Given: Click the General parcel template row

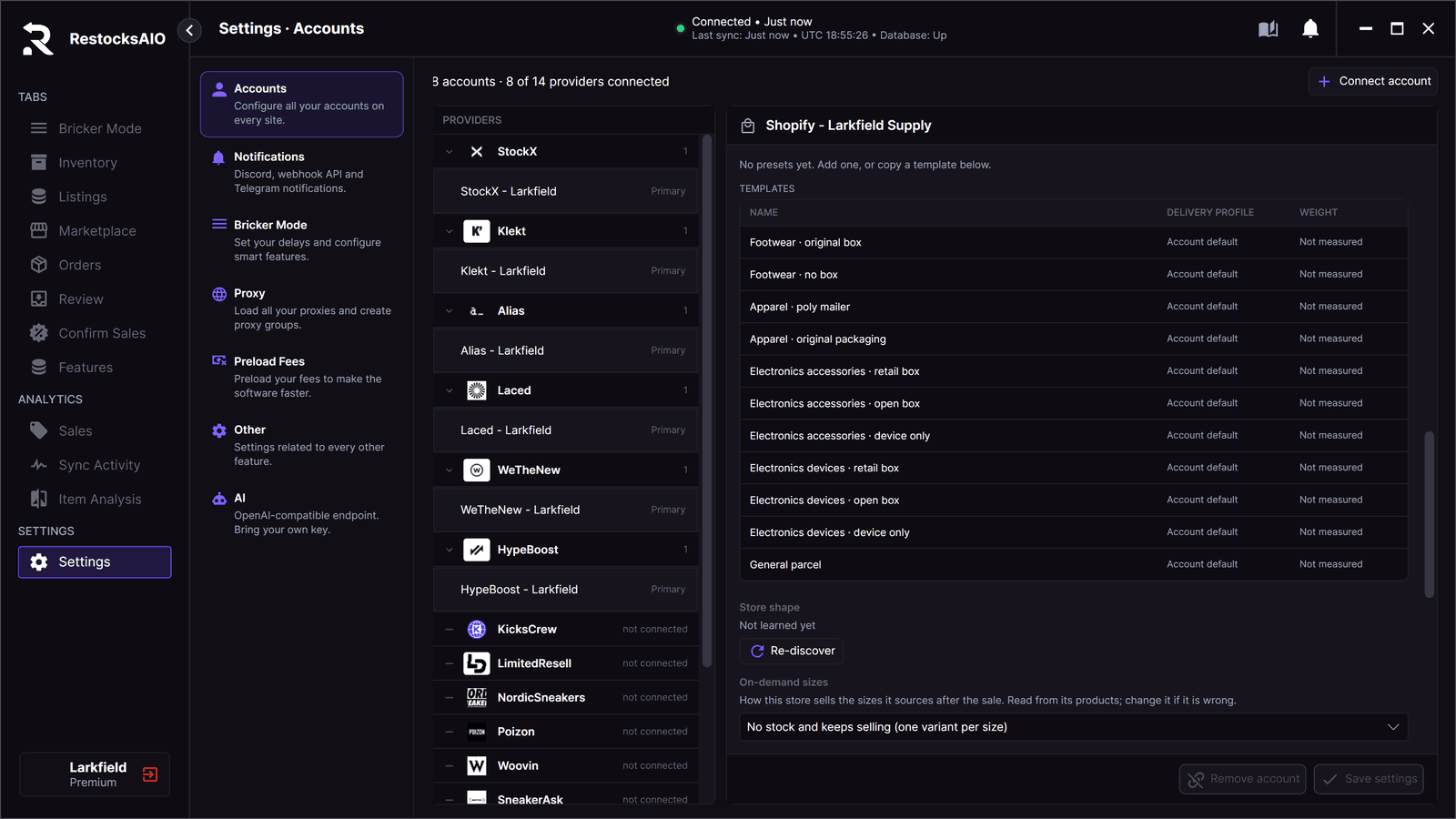Looking at the screenshot, I should 1074,564.
